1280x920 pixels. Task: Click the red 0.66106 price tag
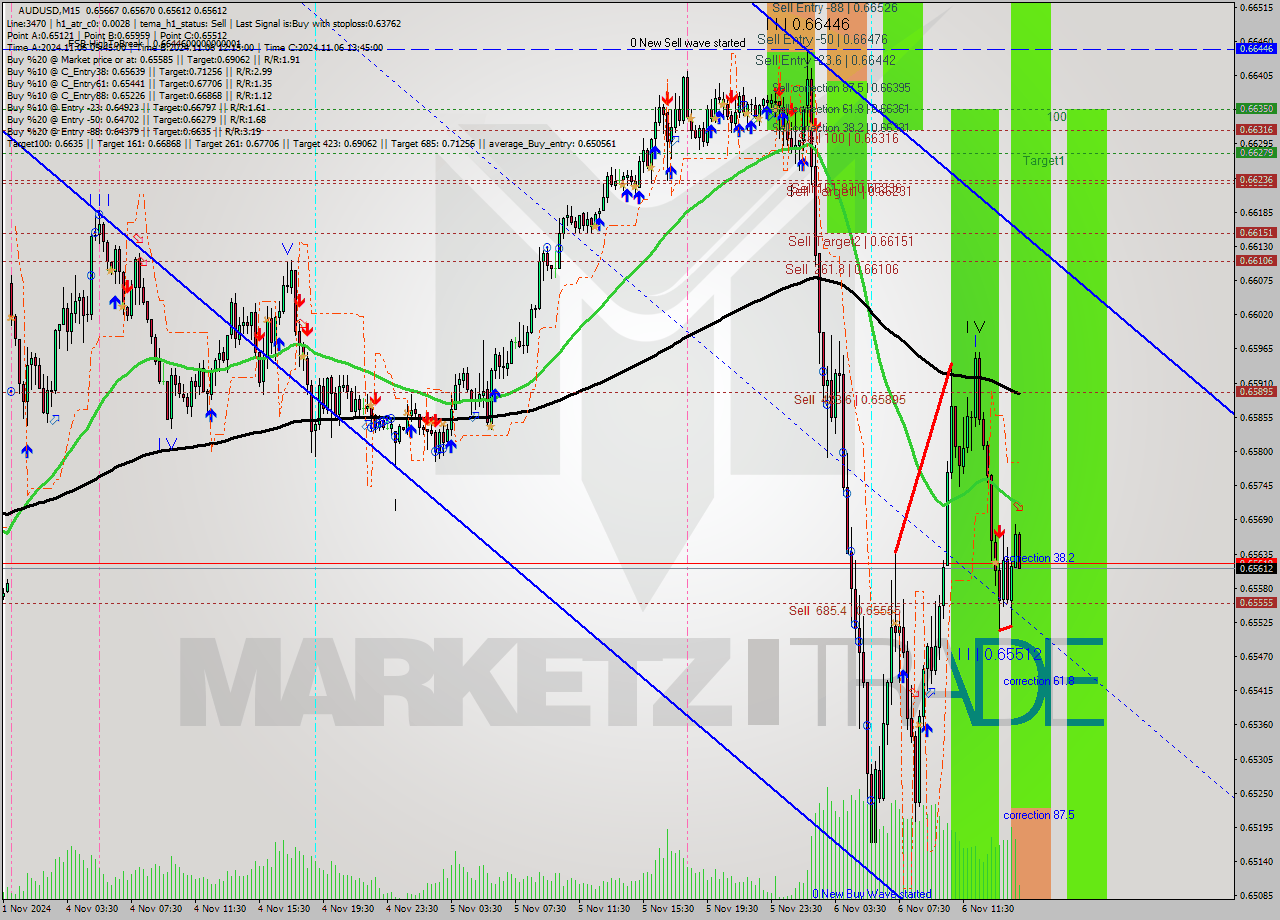pos(1255,260)
